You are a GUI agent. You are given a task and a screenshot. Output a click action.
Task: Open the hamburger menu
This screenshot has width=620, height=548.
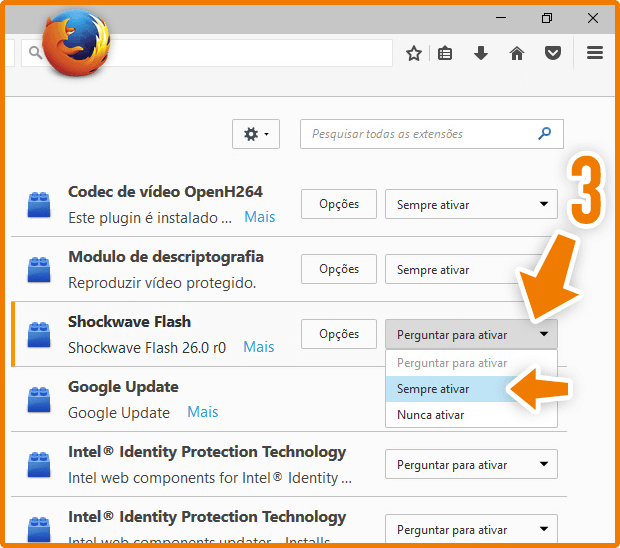[x=595, y=53]
